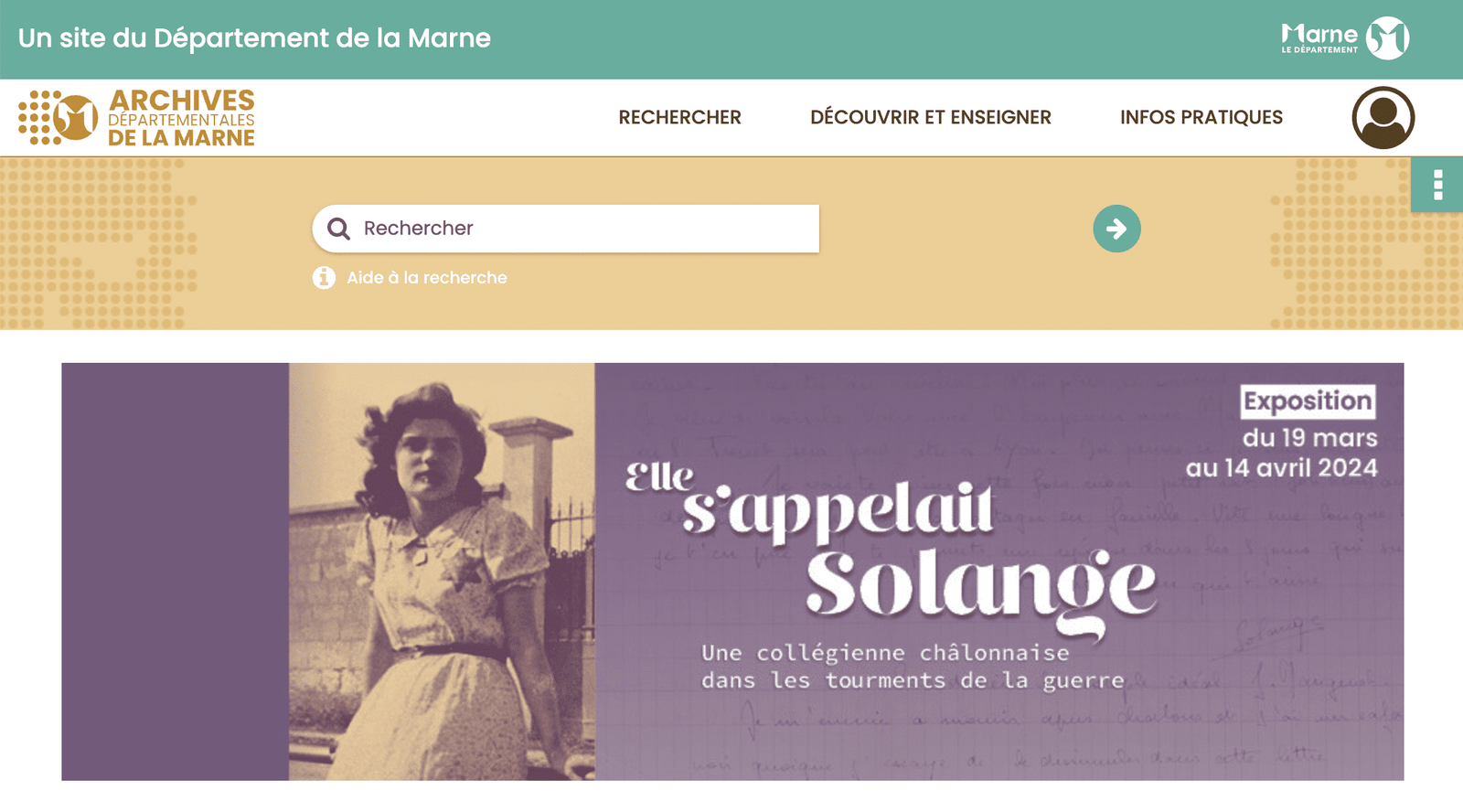Click the Exposition label on the banner
The height and width of the screenshot is (812, 1463).
pyautogui.click(x=1308, y=401)
